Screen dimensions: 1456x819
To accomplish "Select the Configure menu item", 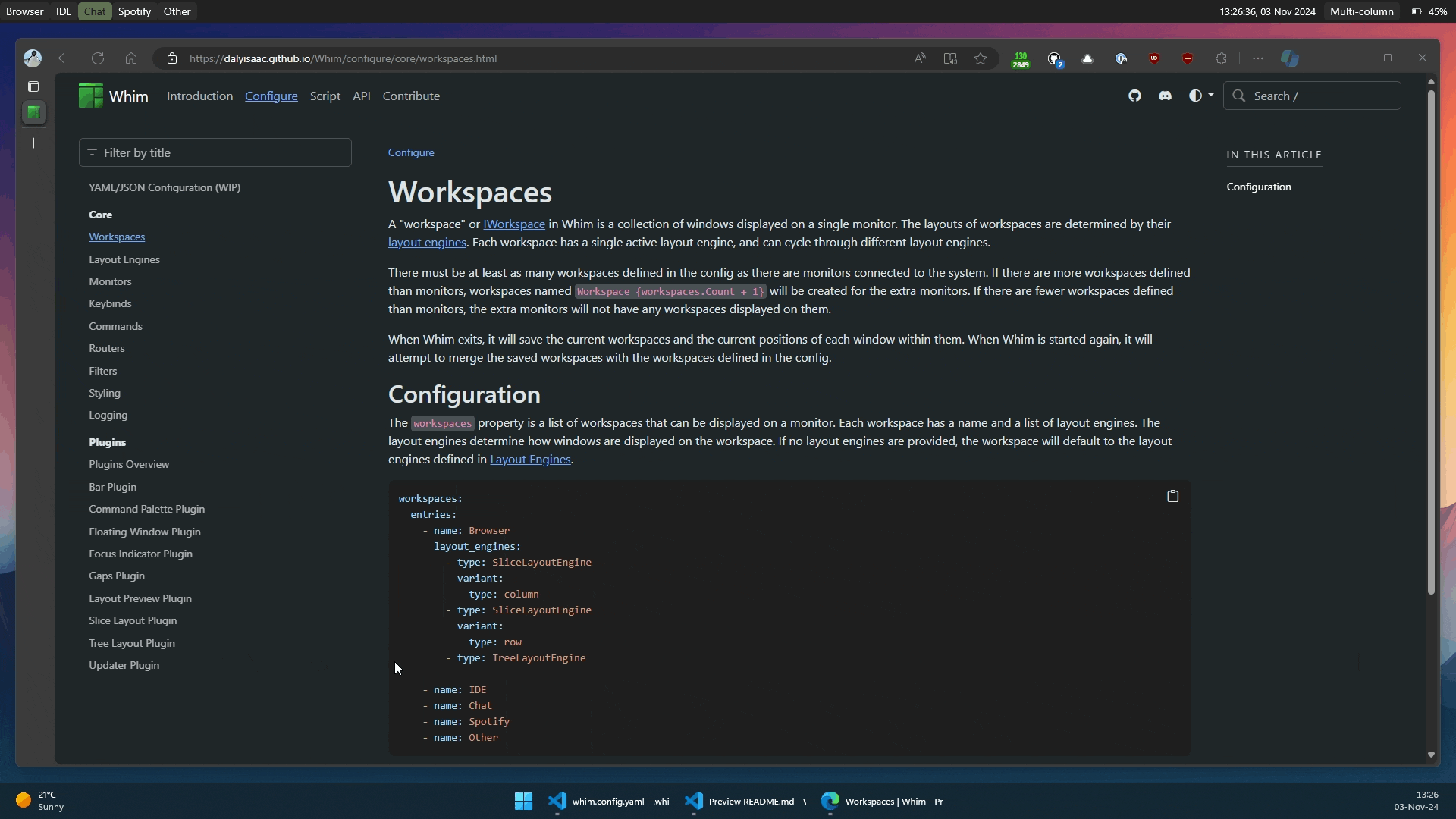I will pos(271,95).
